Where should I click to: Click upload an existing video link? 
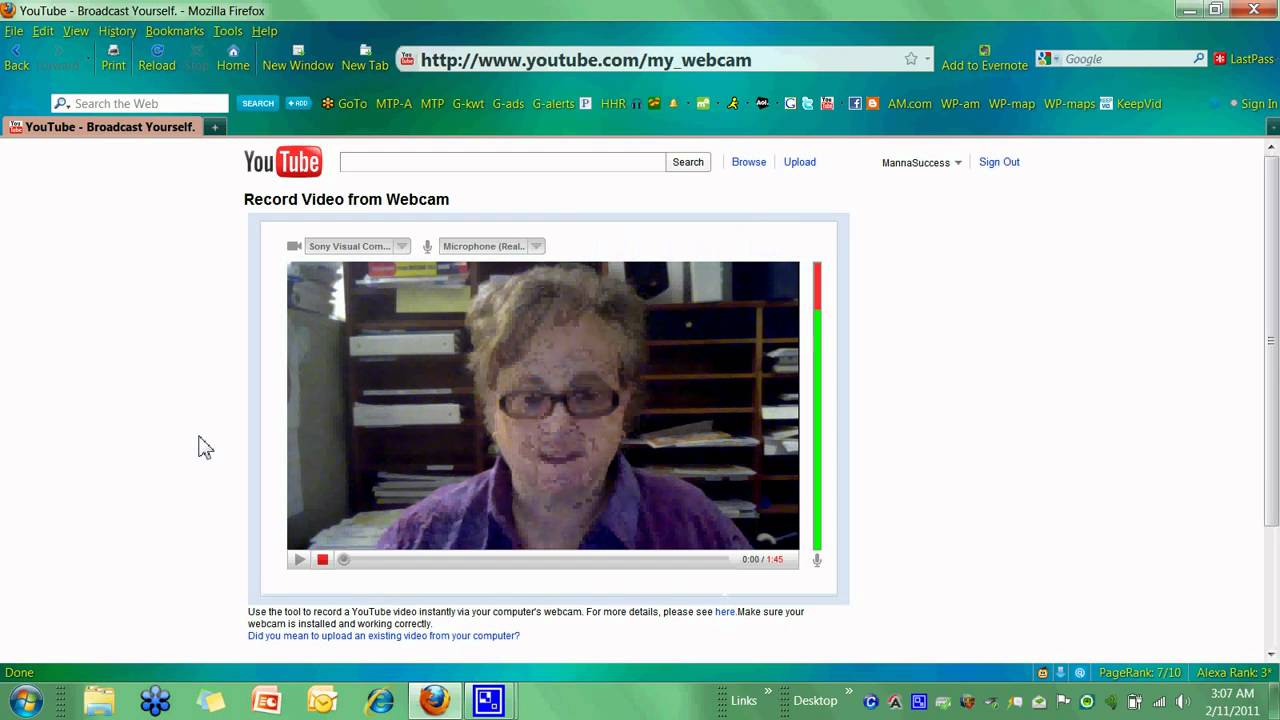[x=384, y=636]
